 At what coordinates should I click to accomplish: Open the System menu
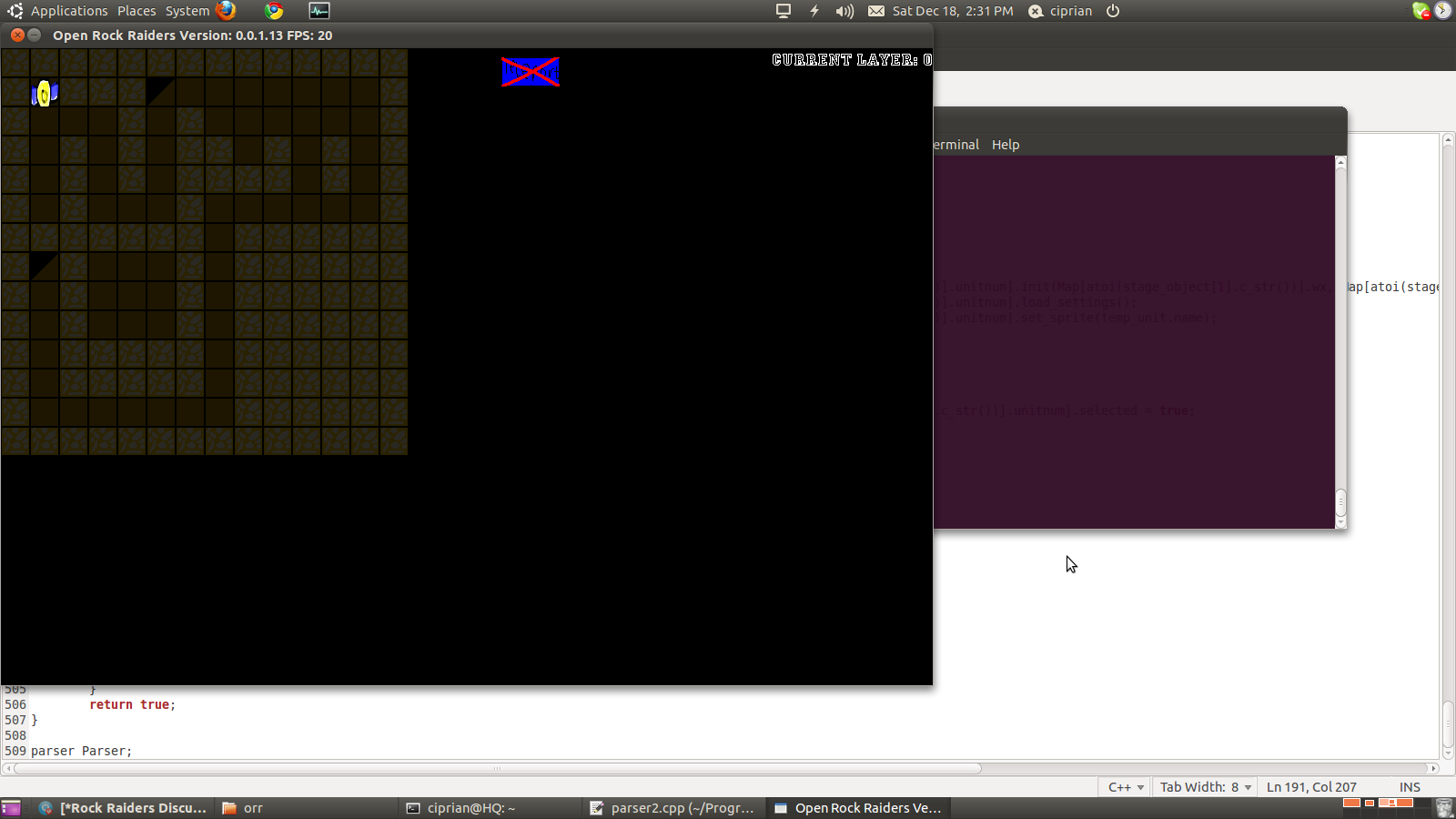[x=187, y=11]
